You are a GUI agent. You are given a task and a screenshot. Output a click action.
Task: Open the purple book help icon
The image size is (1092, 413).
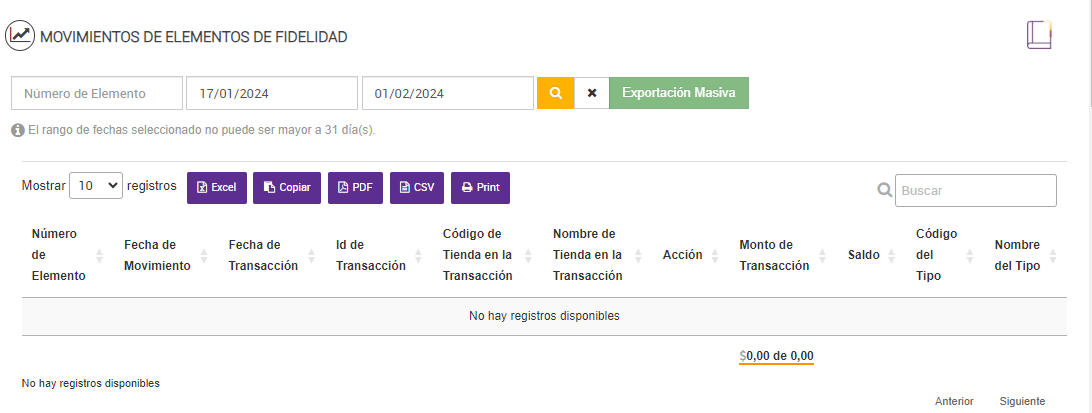[1038, 35]
